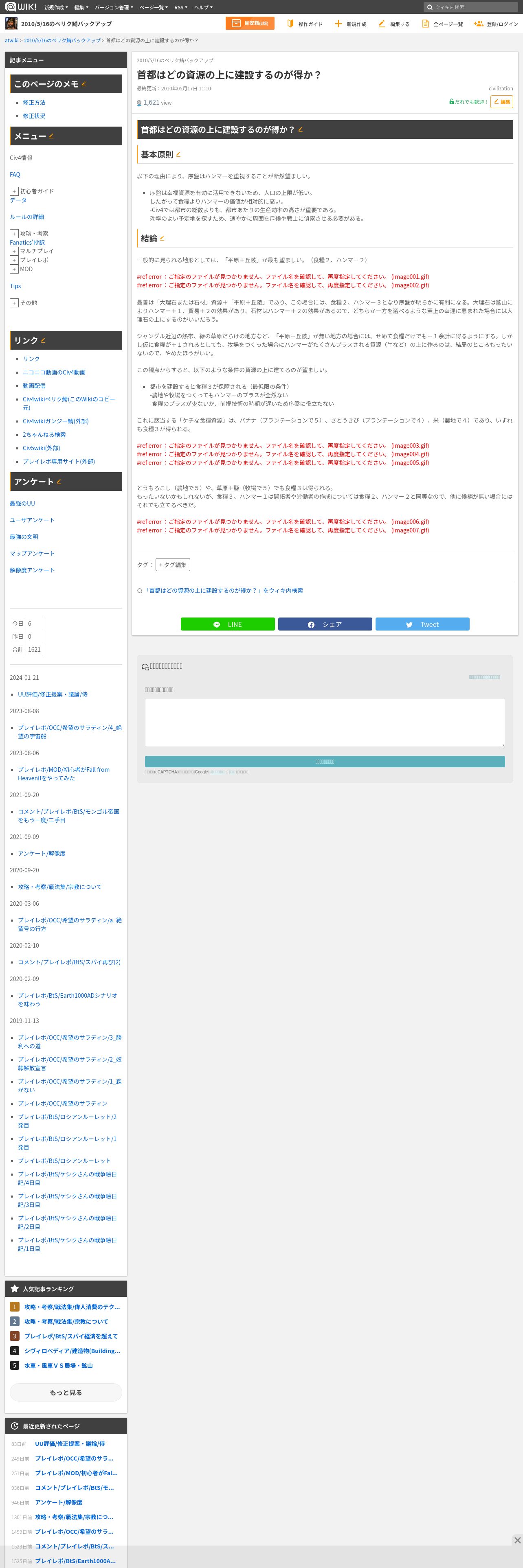Expand the 初心者ガイド tree item

[x=14, y=191]
